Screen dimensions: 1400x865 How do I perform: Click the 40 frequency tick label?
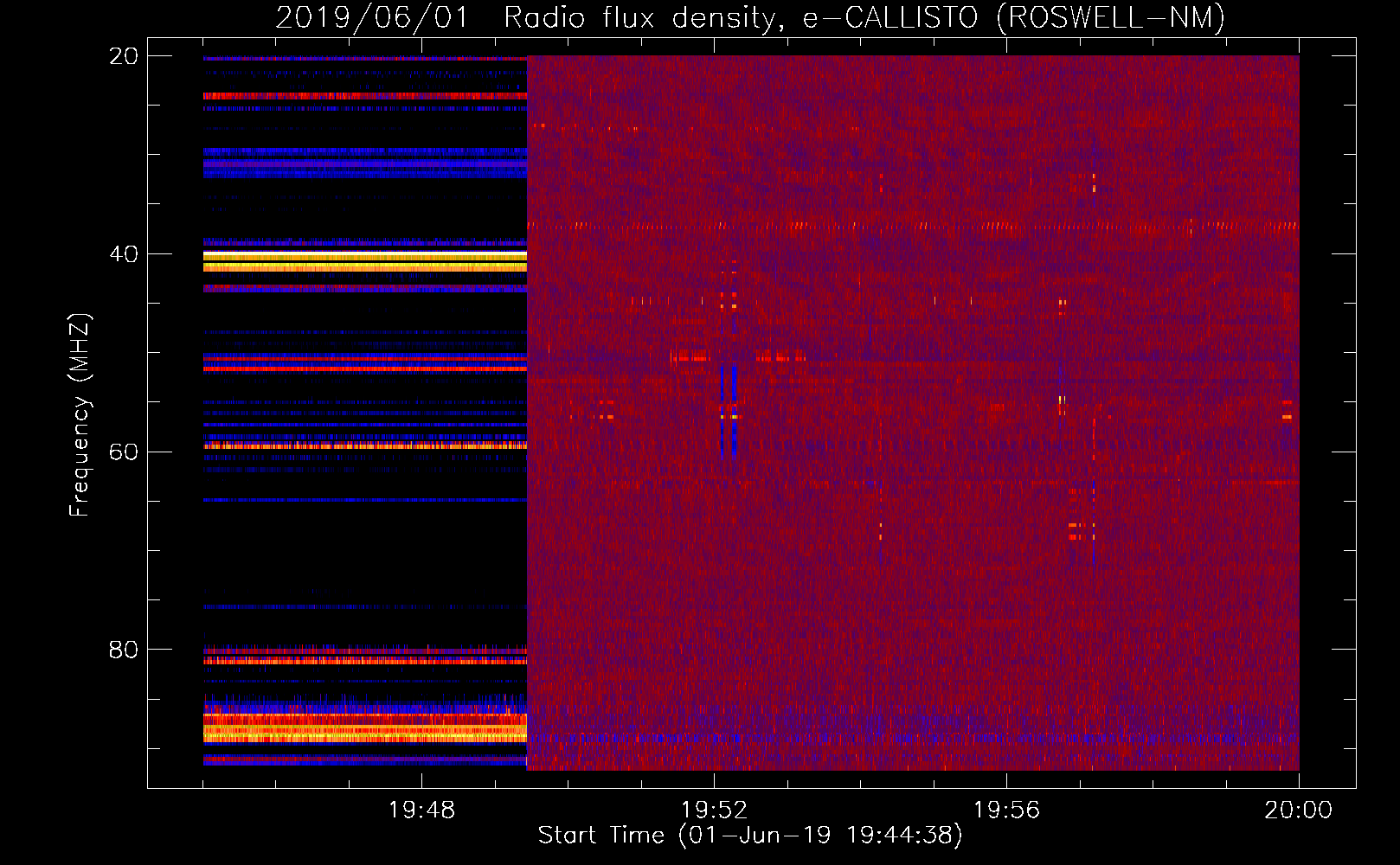[x=124, y=254]
